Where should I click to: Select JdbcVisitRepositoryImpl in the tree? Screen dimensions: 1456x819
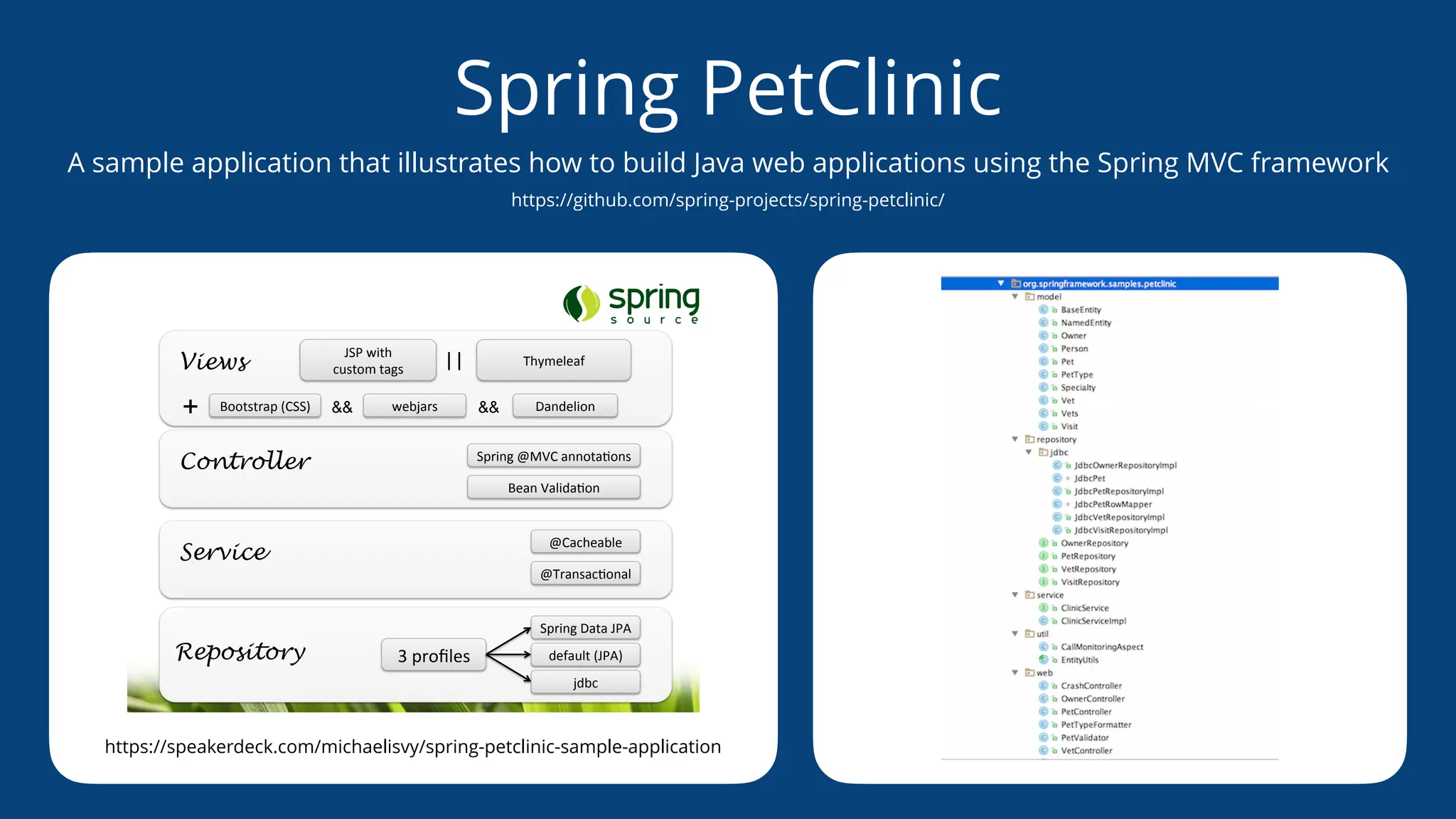click(x=1121, y=530)
